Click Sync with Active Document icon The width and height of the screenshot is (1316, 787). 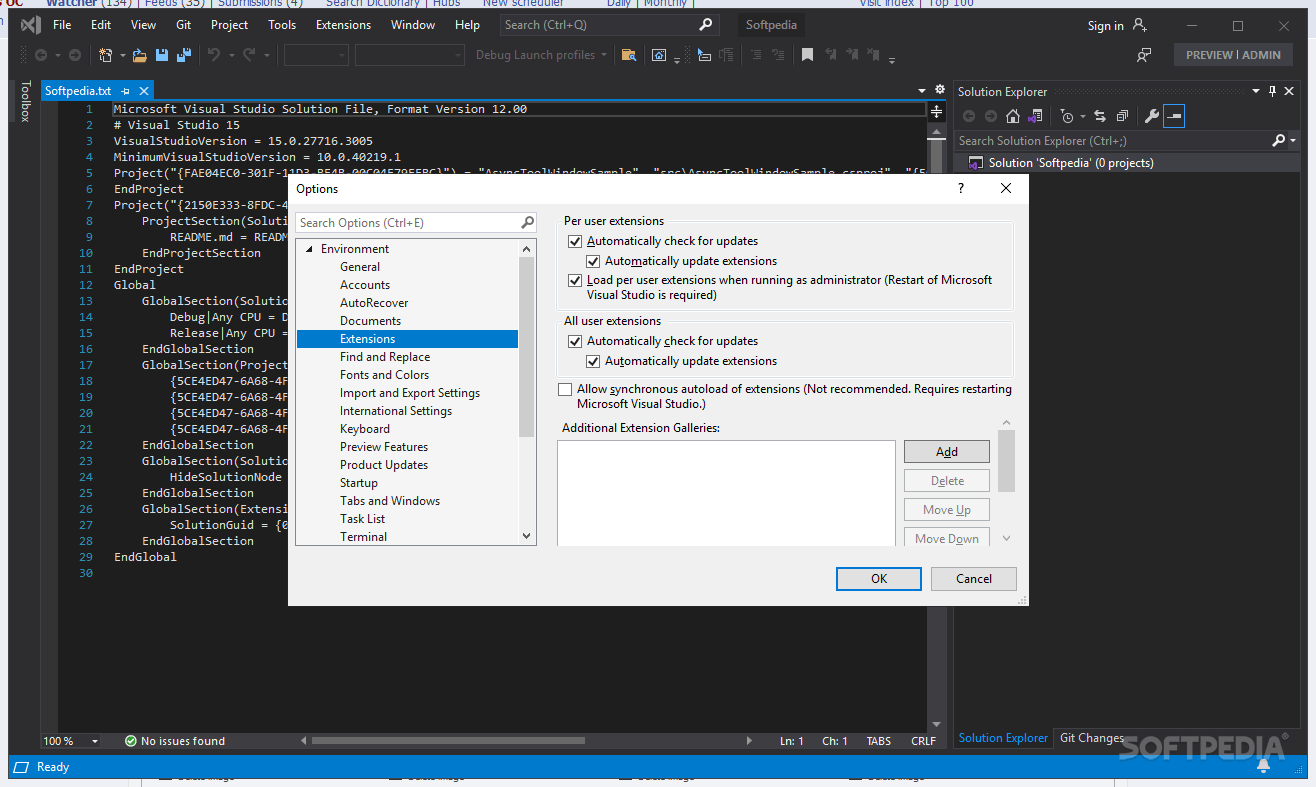(1100, 116)
